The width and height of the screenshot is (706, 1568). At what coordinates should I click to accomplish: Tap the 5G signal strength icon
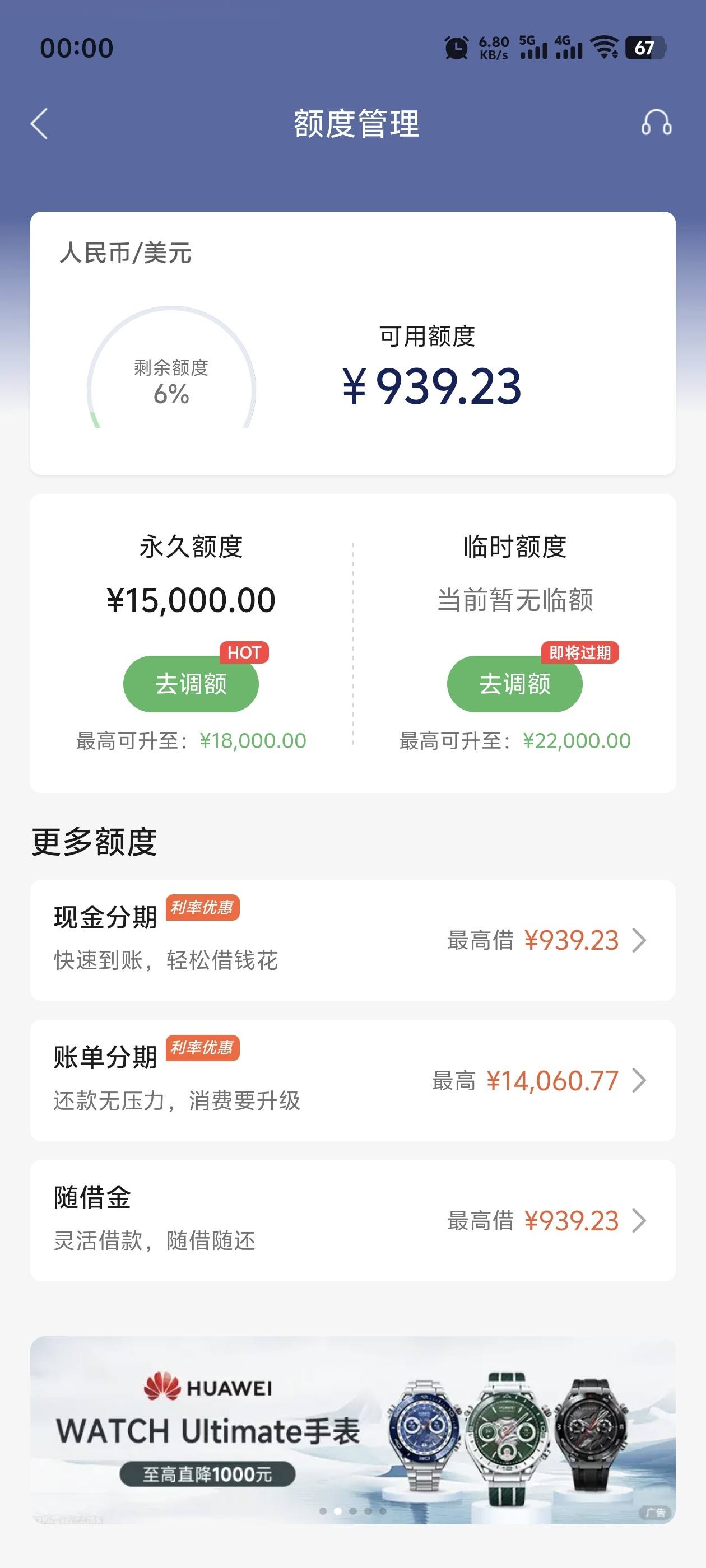pyautogui.click(x=533, y=48)
